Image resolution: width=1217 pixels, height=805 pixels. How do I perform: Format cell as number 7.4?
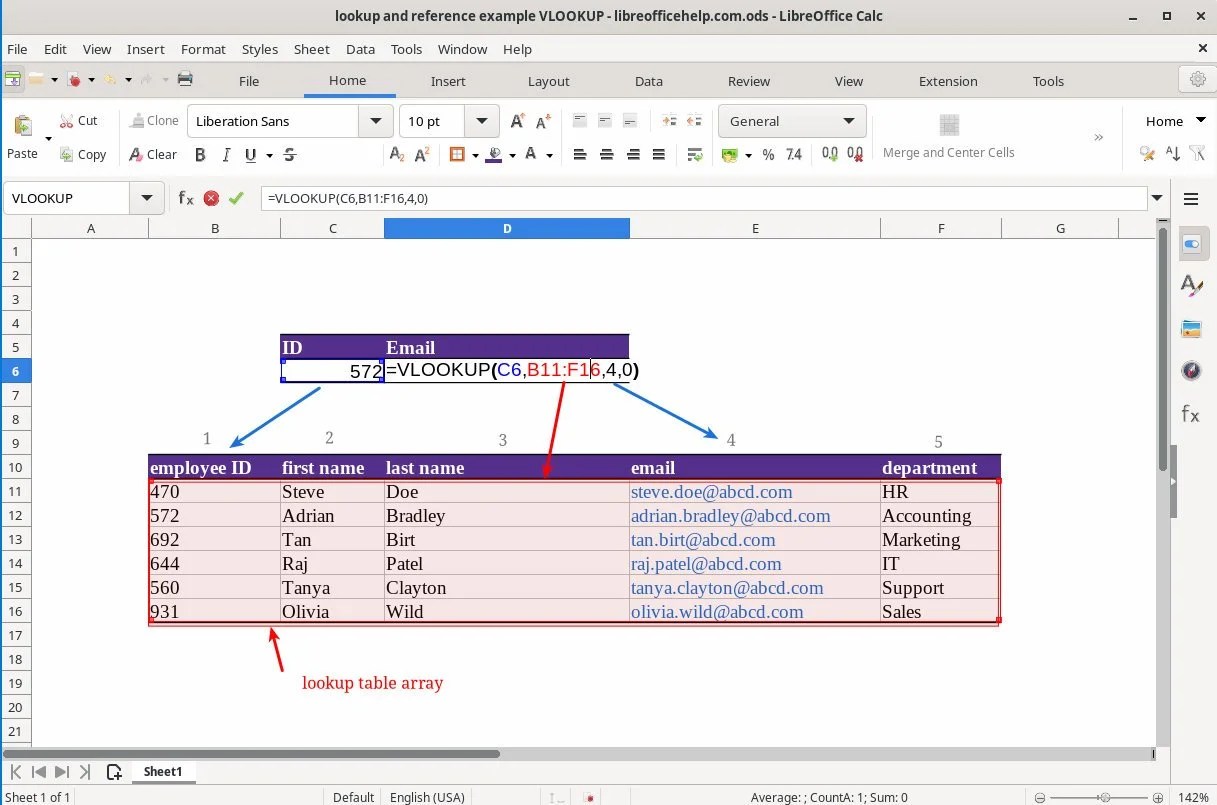pos(794,154)
